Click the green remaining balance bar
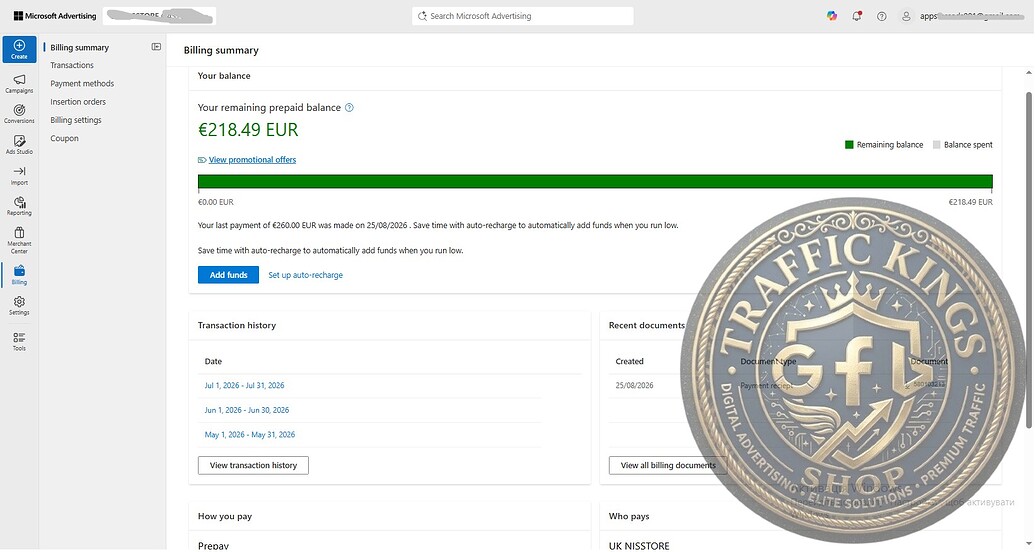The width and height of the screenshot is (1035, 552). (x=595, y=182)
